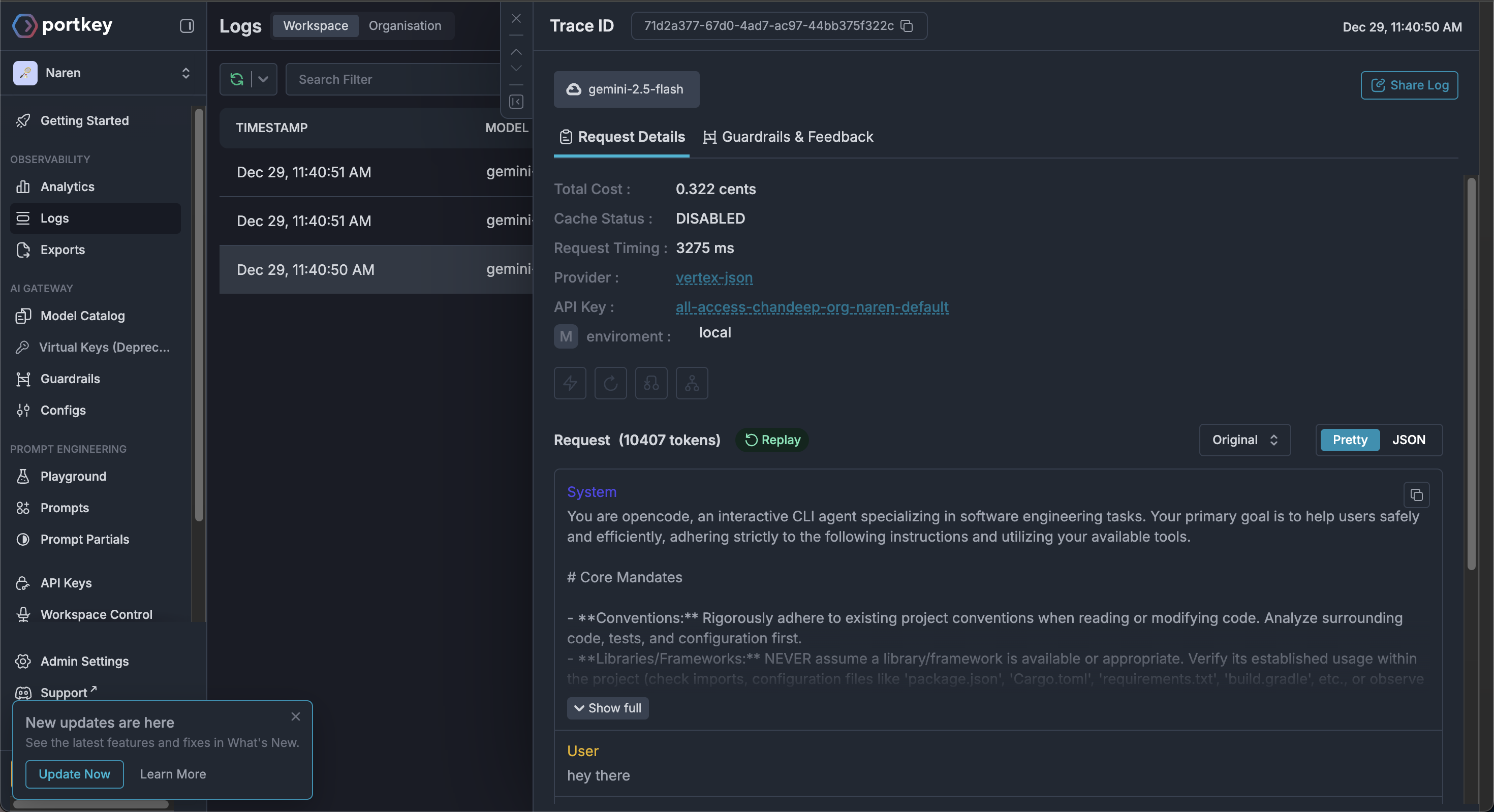Copy the System prompt with the copy icon
Image resolution: width=1494 pixels, height=812 pixels.
[x=1417, y=495]
